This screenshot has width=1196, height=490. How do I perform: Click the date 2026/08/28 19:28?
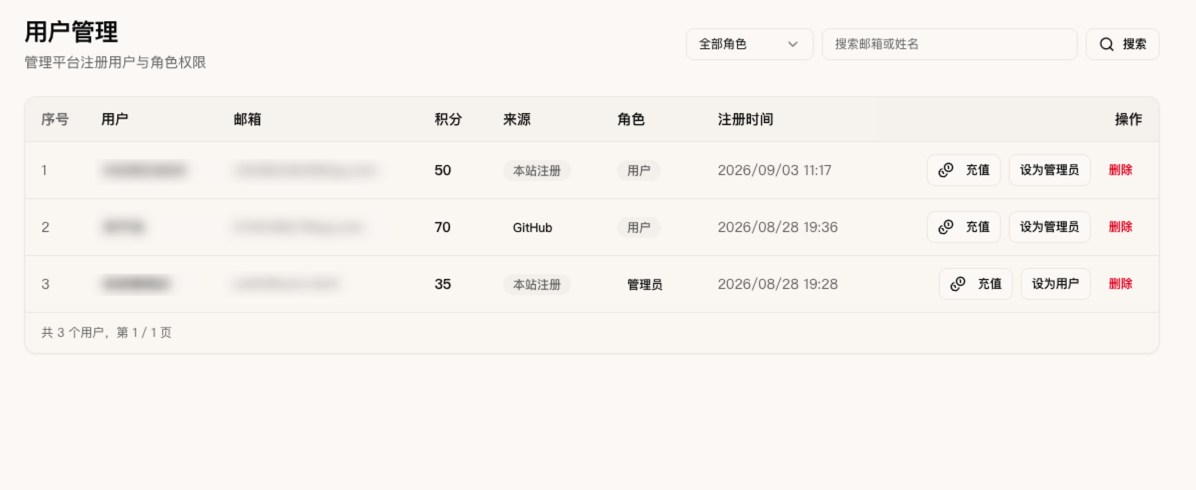tap(777, 284)
